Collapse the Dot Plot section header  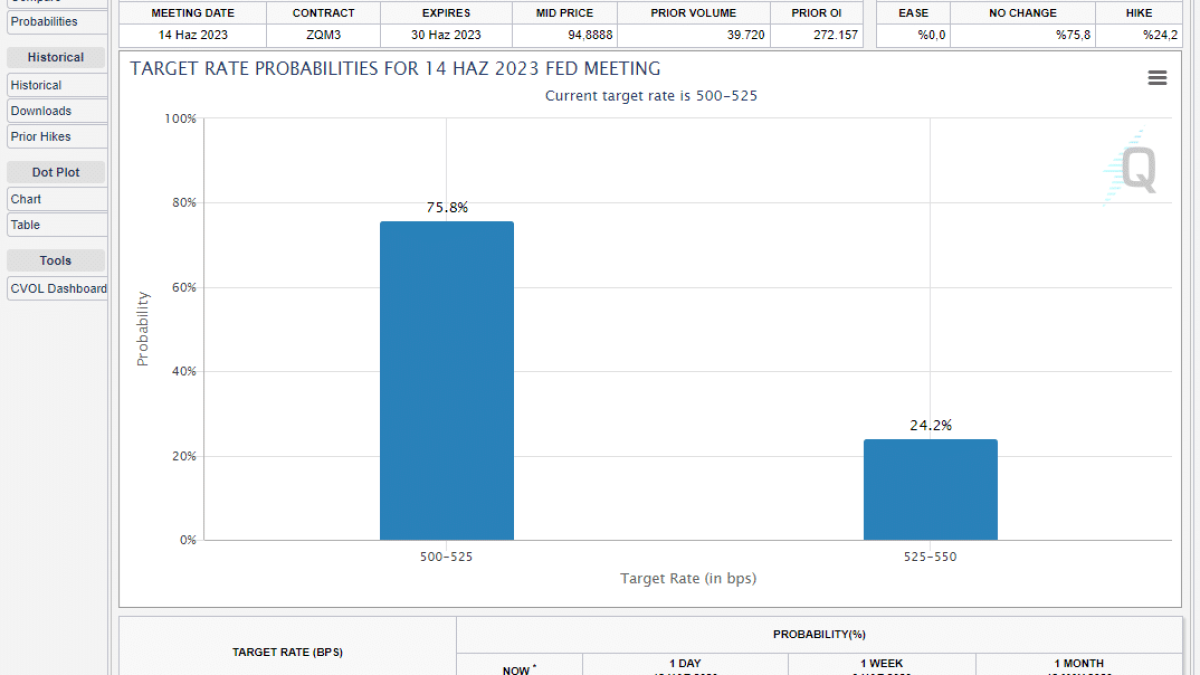tap(56, 172)
